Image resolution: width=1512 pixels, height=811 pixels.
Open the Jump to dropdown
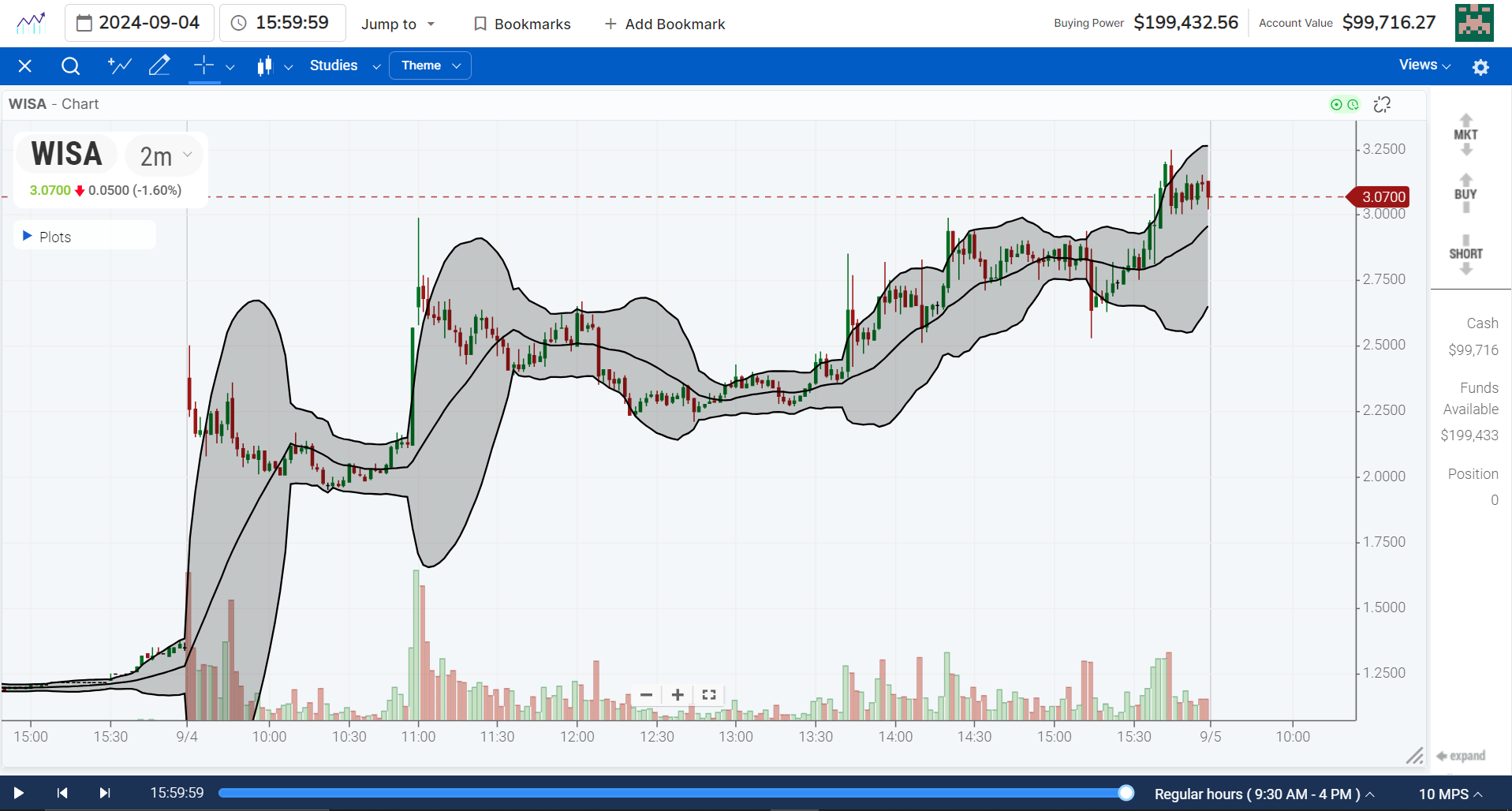point(398,24)
